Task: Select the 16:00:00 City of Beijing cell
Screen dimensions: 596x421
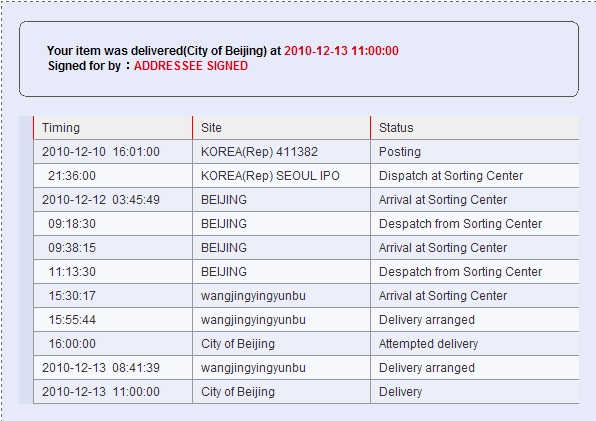Action: (x=281, y=344)
